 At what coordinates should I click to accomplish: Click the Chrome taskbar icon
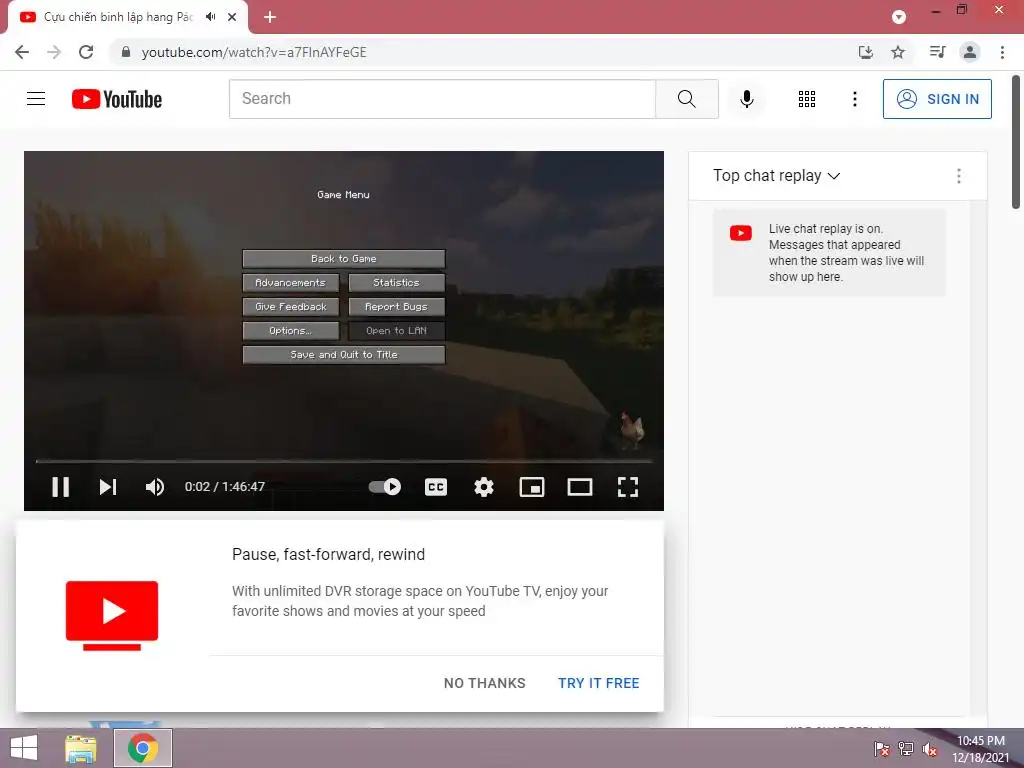(143, 748)
